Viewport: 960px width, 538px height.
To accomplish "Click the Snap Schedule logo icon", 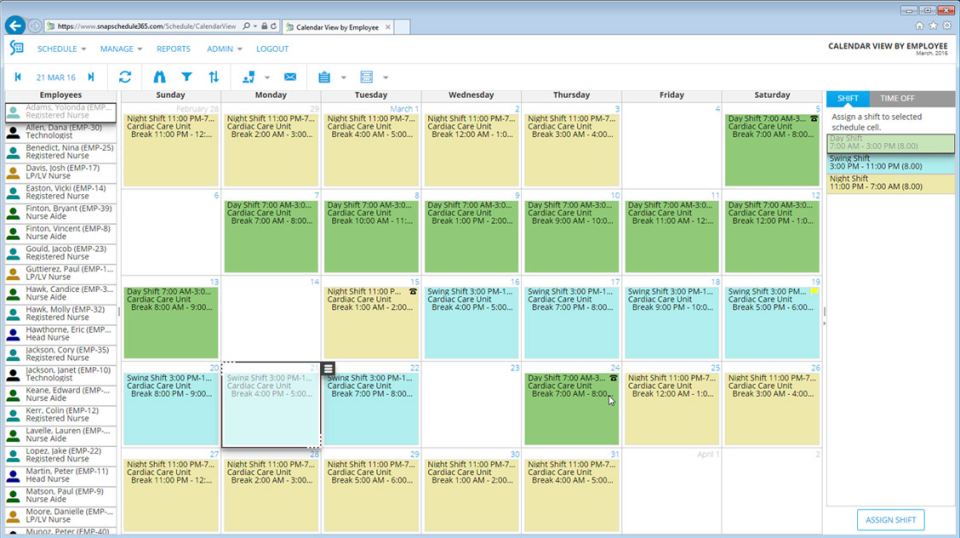I will 17,48.
